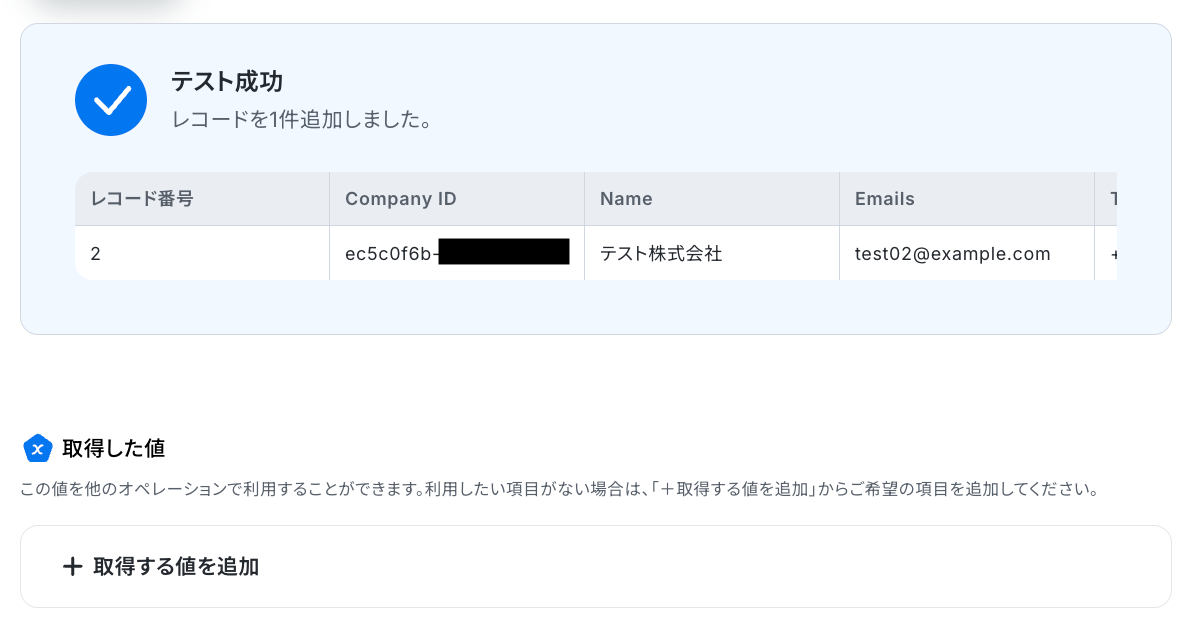Viewport: 1188px width, 622px height.
Task: Select the Emails column header
Action: tap(967, 199)
